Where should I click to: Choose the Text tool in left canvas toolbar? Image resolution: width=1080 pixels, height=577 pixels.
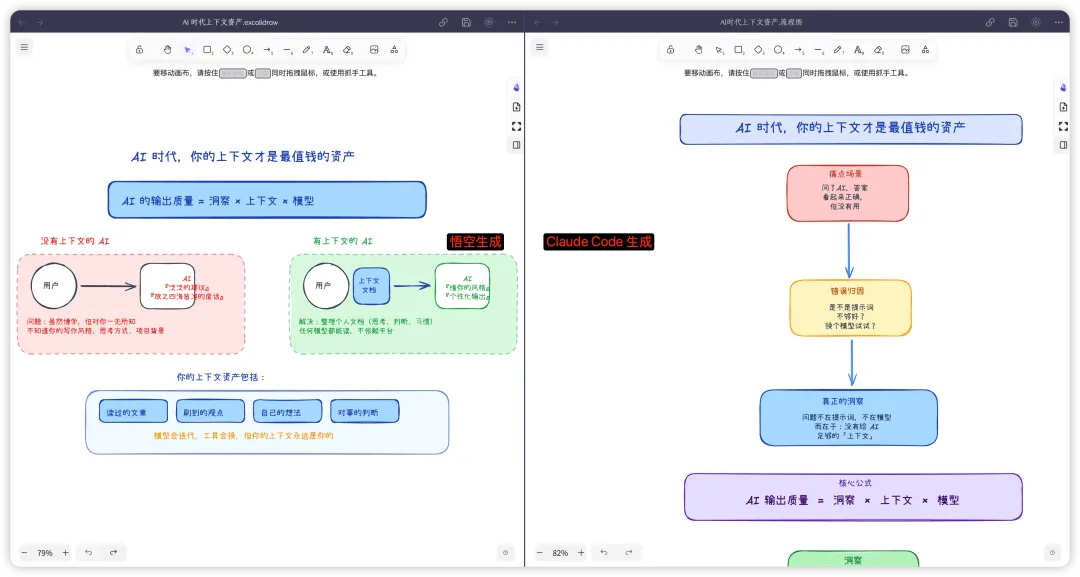tap(328, 50)
